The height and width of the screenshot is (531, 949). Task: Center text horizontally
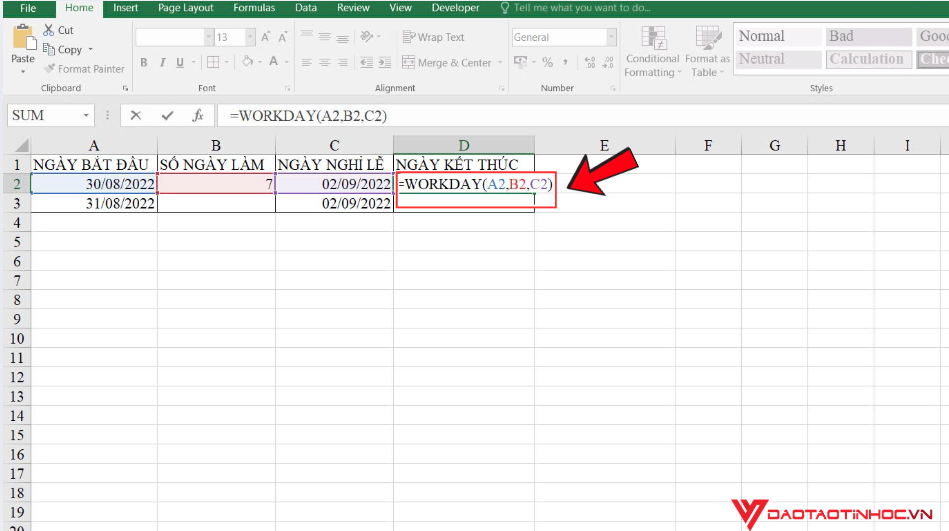tap(325, 62)
